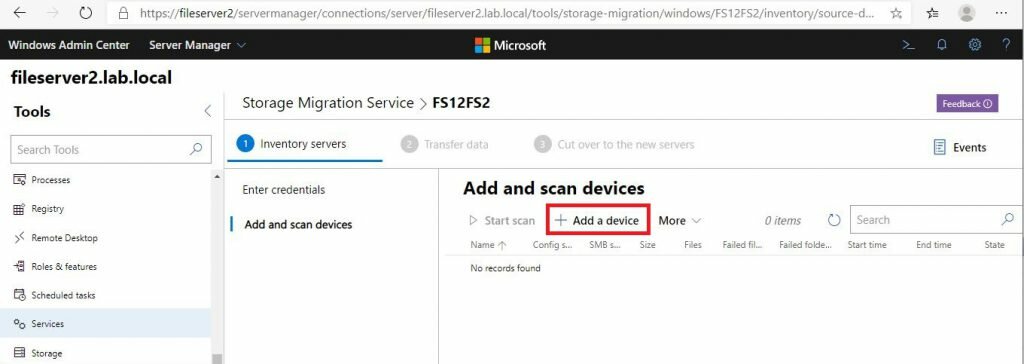Screen dimensions: 1024x364
Task: Click the browser reload icon
Action: pos(86,13)
